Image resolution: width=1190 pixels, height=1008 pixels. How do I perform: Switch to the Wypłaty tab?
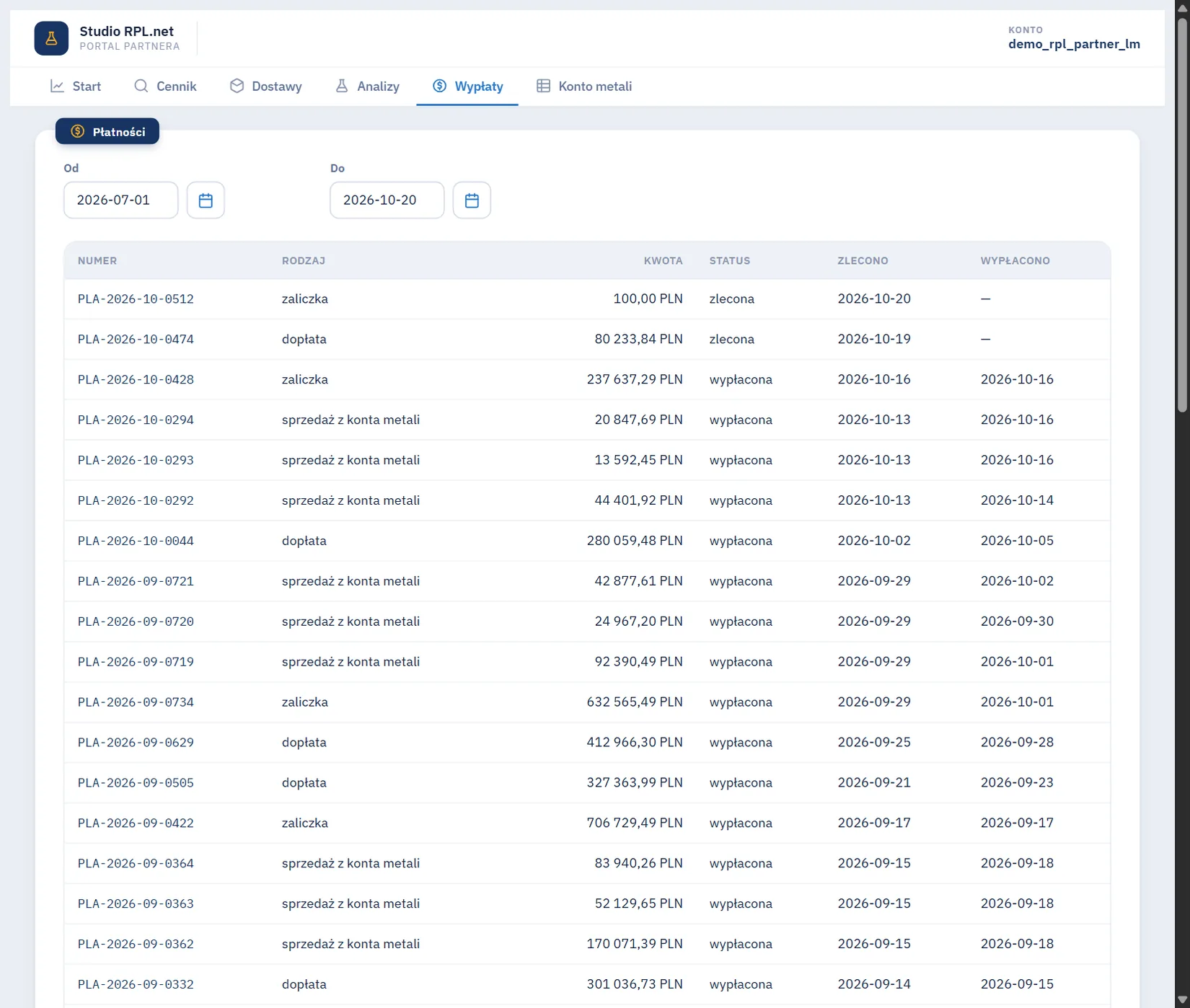(467, 87)
